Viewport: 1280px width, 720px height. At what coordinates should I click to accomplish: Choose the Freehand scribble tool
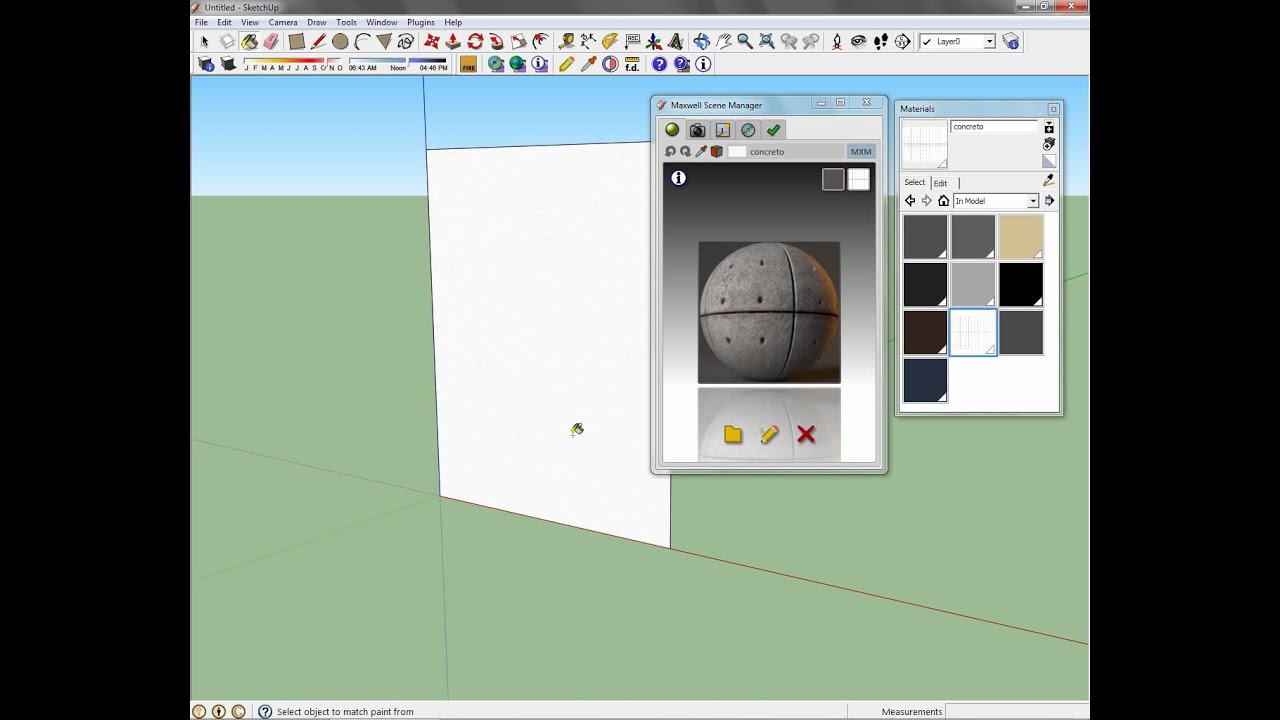(x=405, y=42)
